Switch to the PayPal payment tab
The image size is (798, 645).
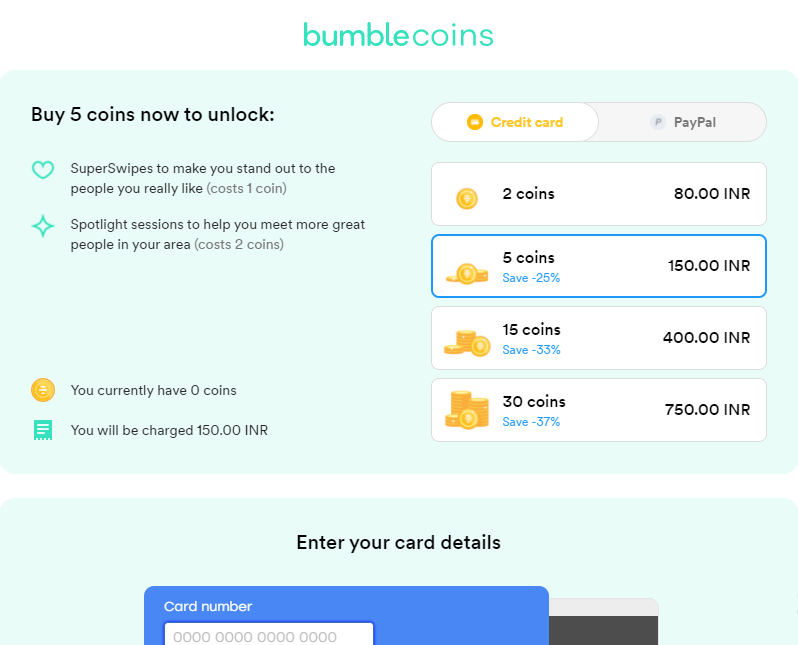[x=683, y=122]
